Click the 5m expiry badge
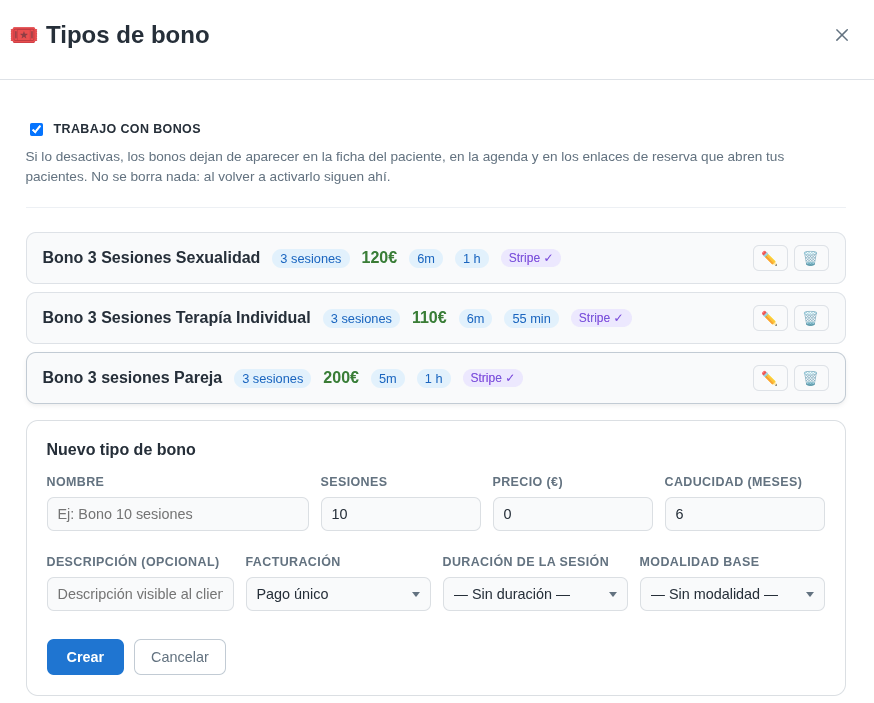874x703 pixels. click(387, 379)
